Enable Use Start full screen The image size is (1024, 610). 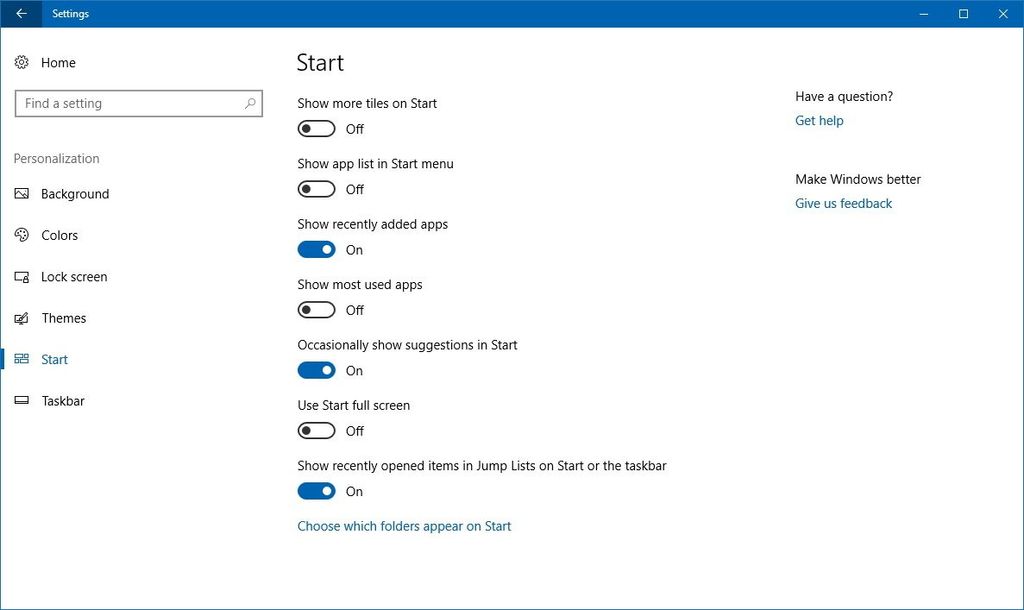[x=316, y=430]
